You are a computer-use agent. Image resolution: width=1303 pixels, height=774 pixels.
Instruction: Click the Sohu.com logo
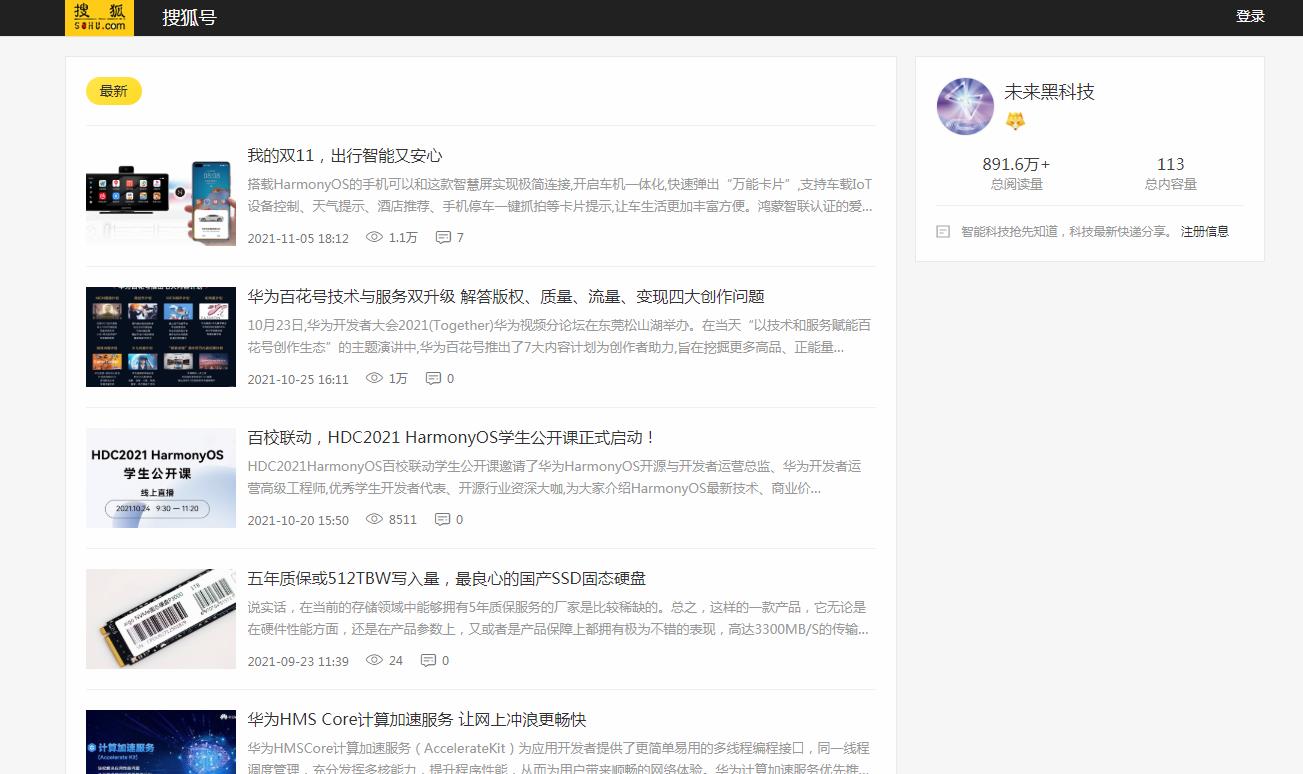pos(99,17)
